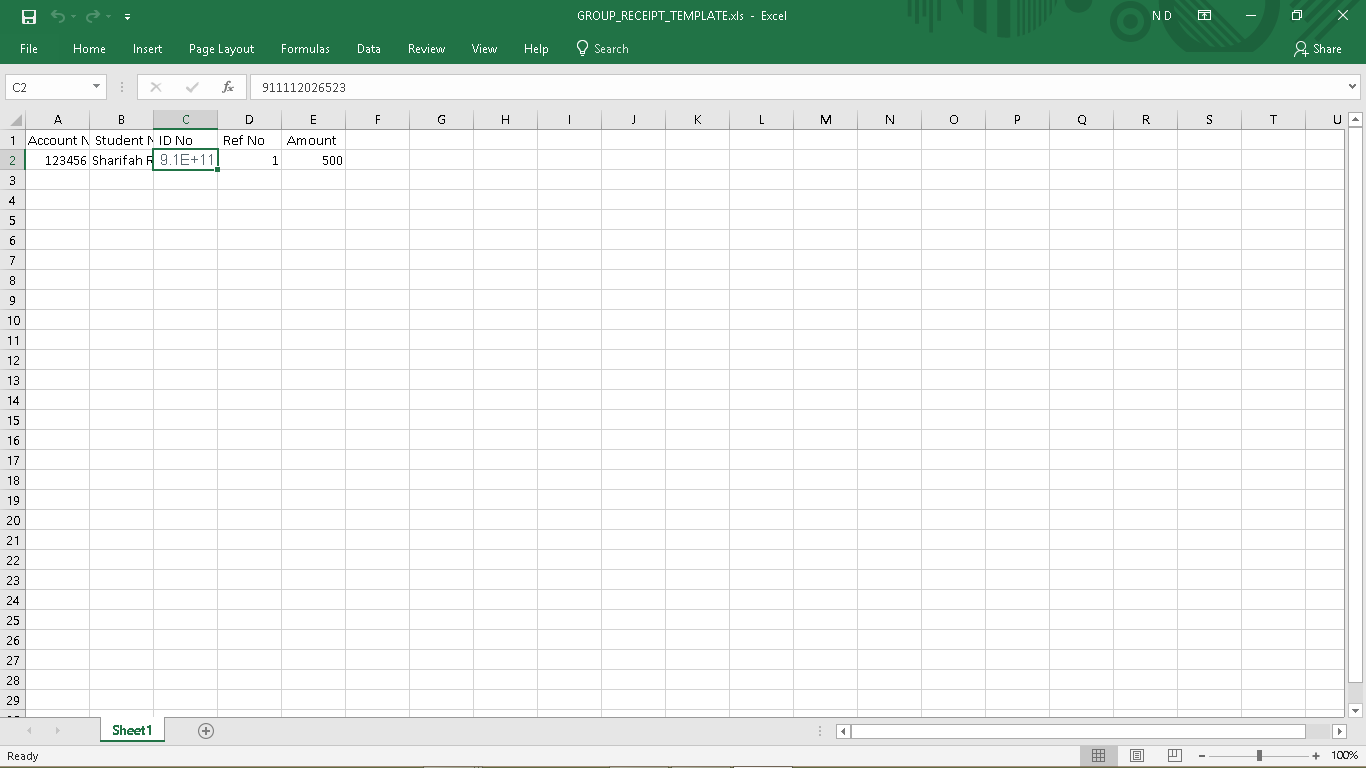Click the vertical scrollbar down arrow
The width and height of the screenshot is (1366, 768).
pyautogui.click(x=1356, y=710)
